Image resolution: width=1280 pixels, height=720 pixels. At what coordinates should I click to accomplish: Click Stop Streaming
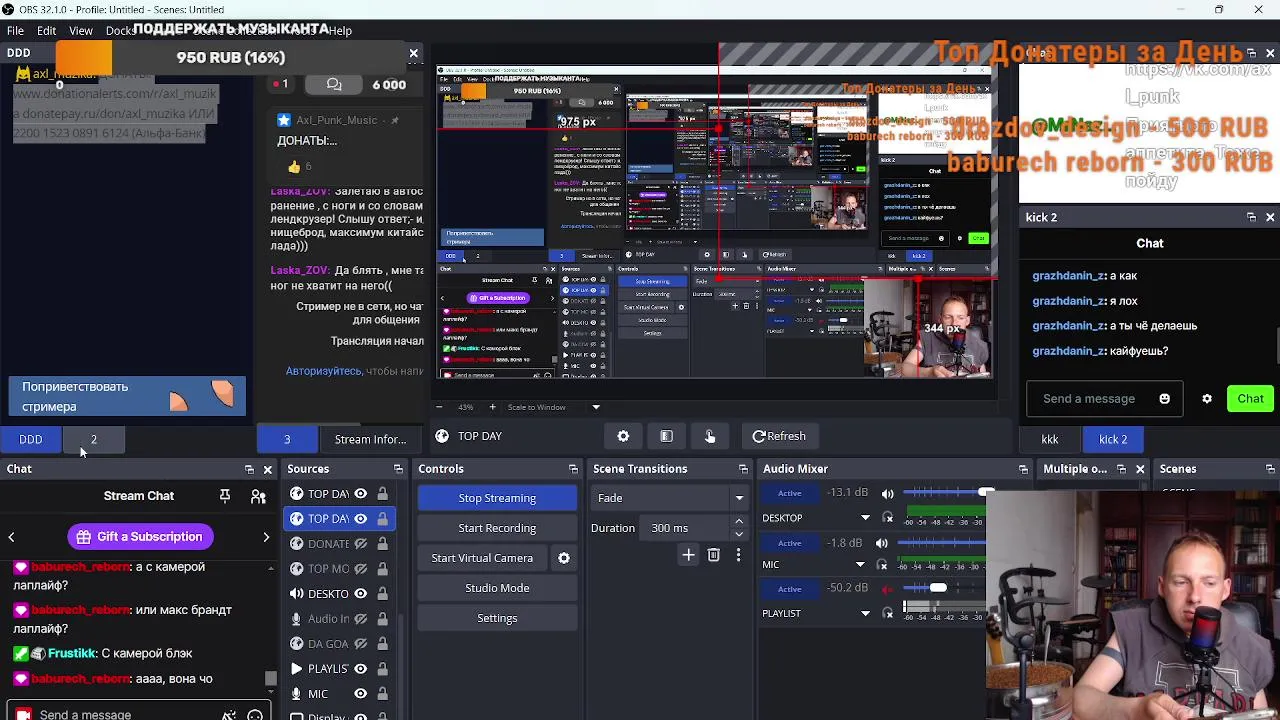point(497,498)
